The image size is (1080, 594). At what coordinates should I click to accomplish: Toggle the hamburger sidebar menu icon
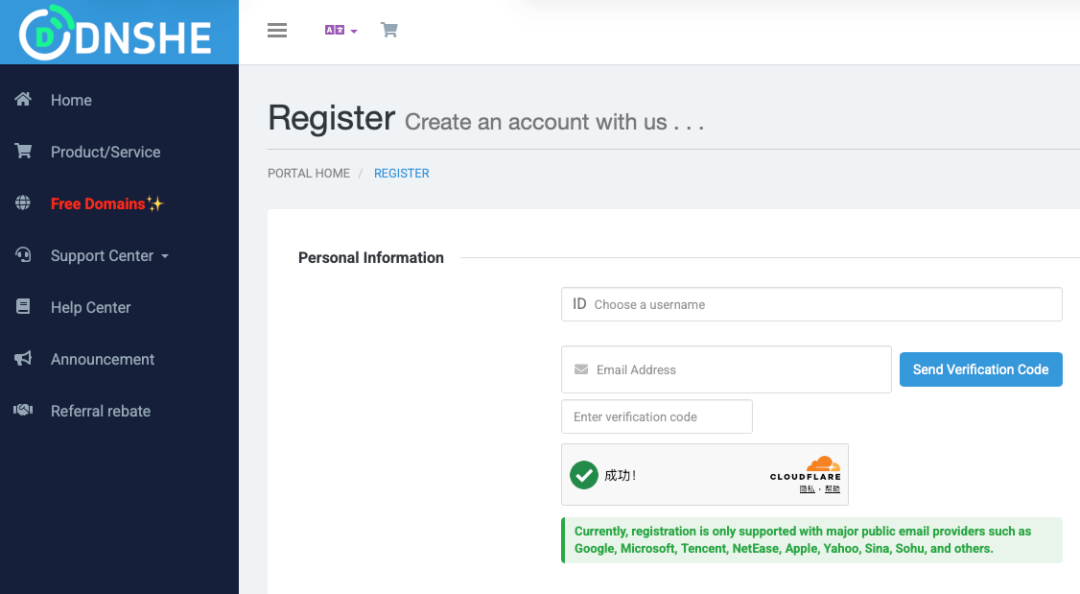pos(277,30)
